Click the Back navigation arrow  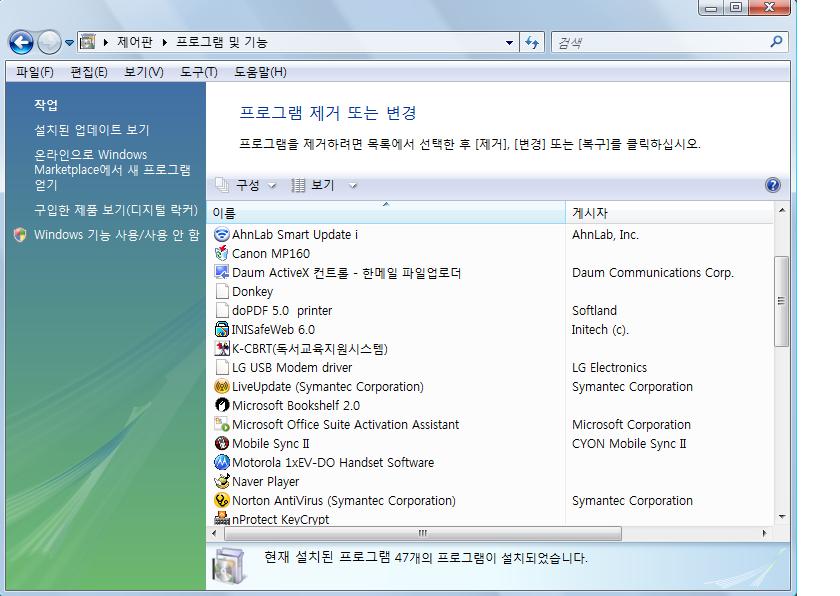[x=21, y=42]
